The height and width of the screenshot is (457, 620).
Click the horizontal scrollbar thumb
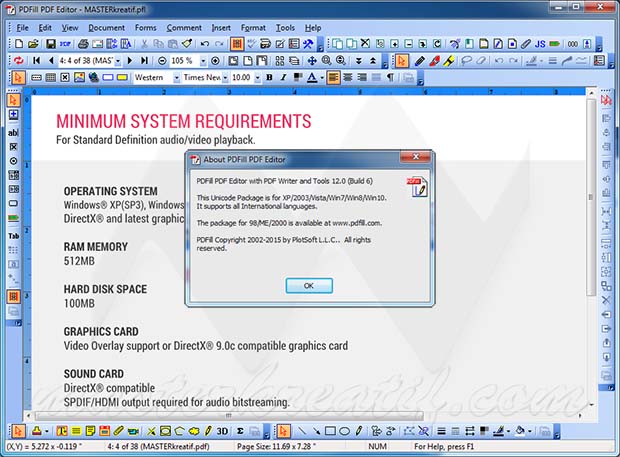point(229,415)
